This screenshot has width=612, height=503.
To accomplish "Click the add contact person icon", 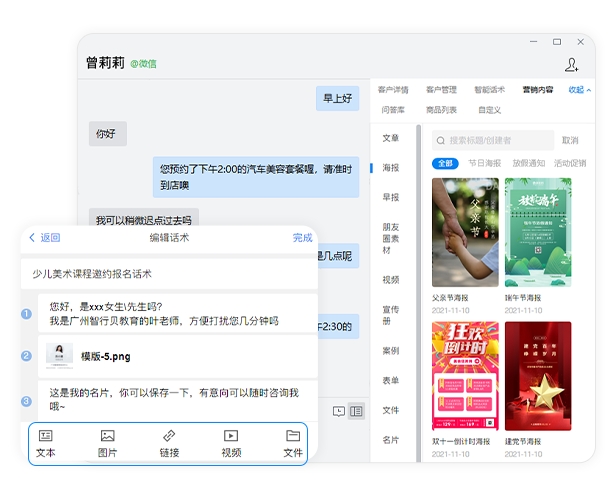I will [x=571, y=65].
